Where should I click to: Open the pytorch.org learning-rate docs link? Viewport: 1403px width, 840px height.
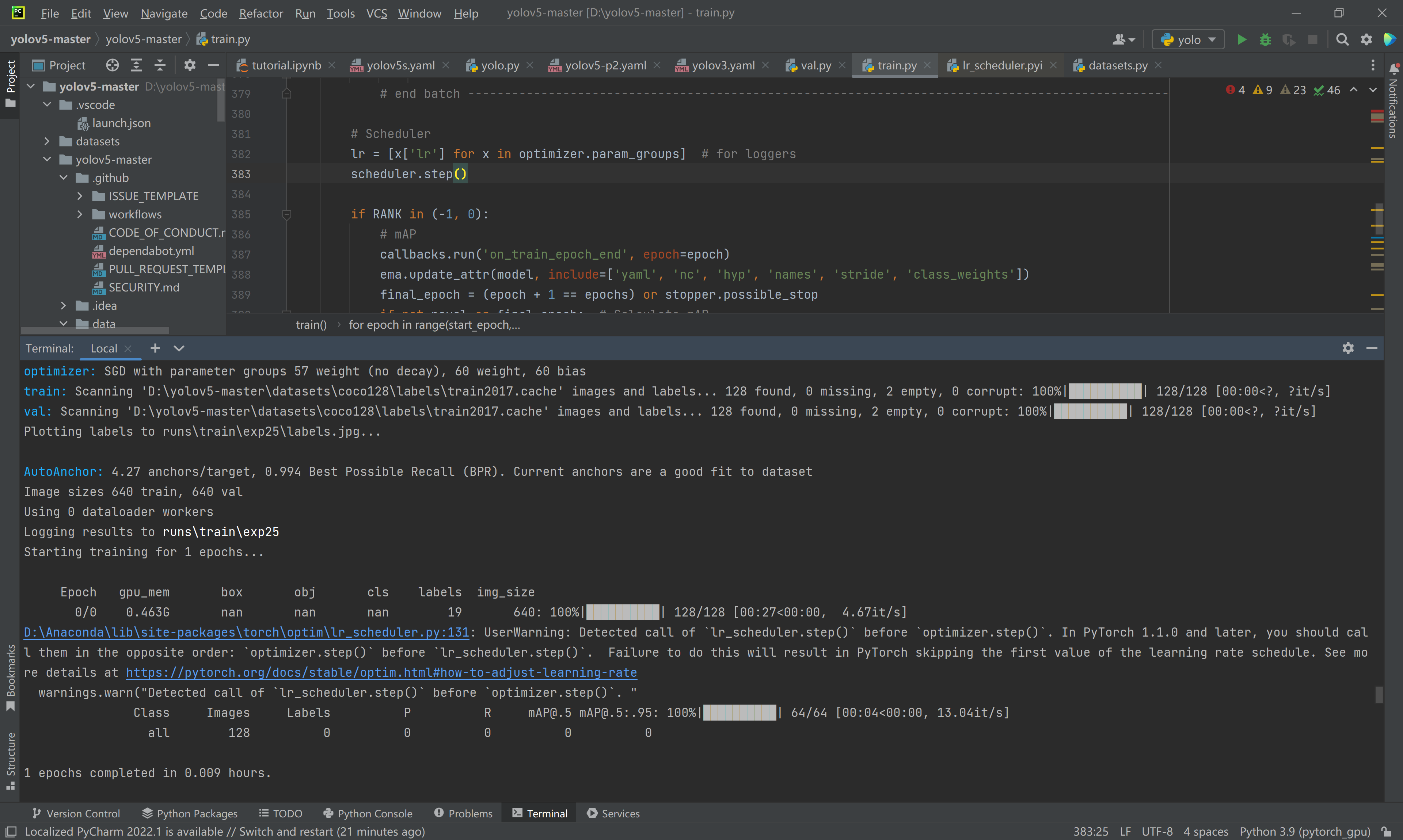381,672
